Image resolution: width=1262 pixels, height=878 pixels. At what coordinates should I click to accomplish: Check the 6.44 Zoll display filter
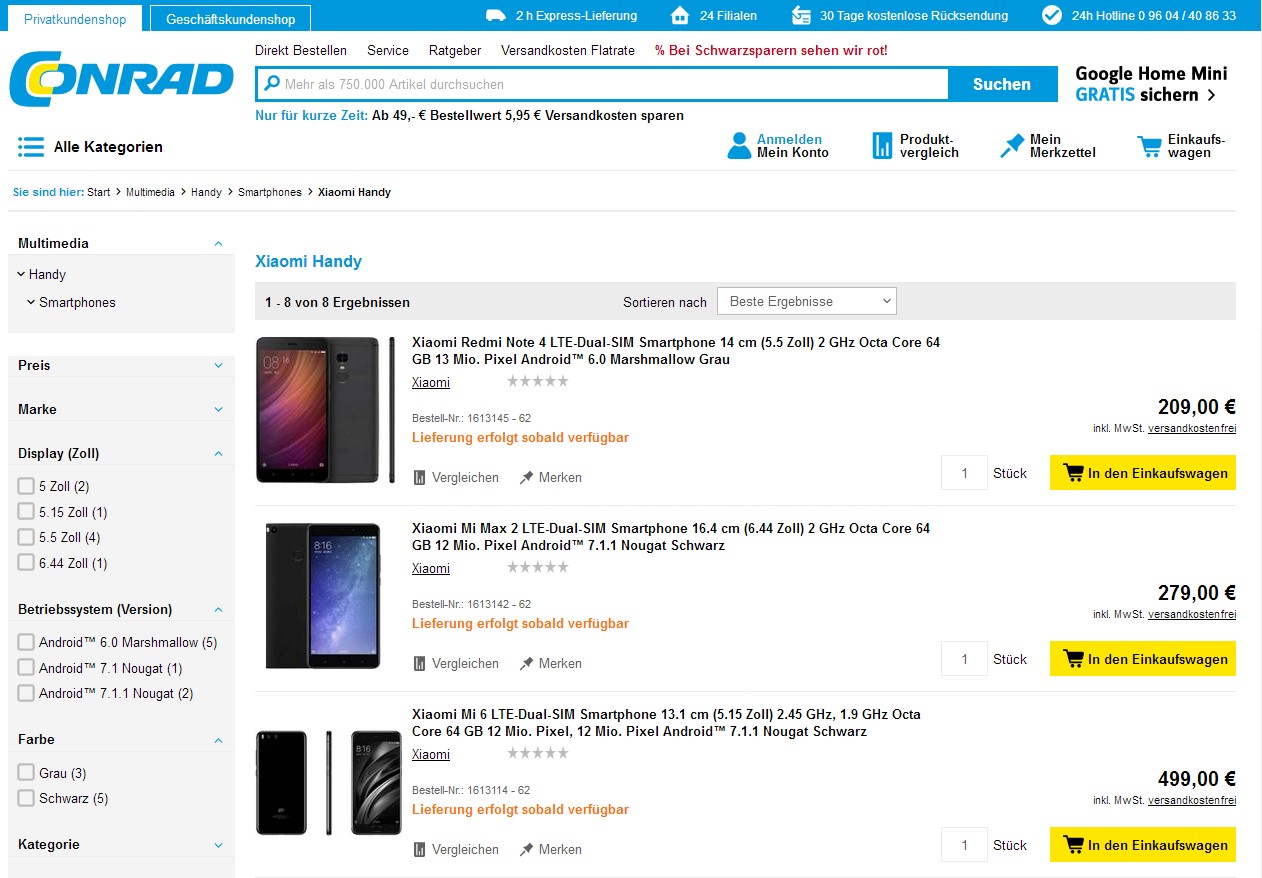pyautogui.click(x=26, y=563)
